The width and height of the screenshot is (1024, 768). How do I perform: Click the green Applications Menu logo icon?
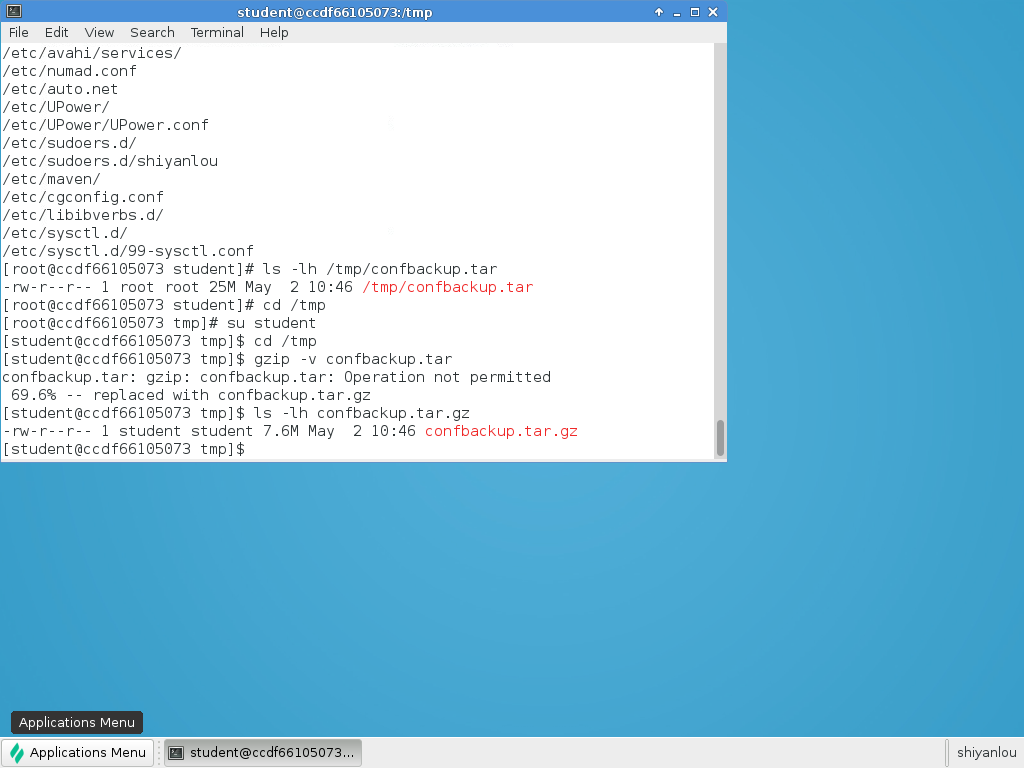(x=17, y=753)
